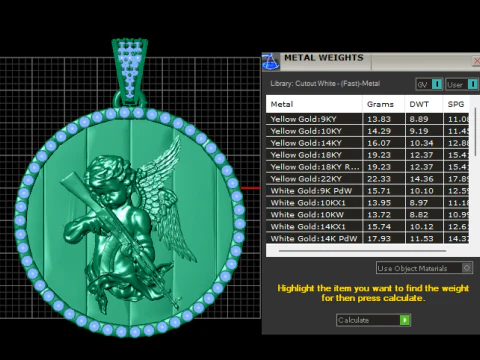Click 19.23 grams in the 18KY R... row
The width and height of the screenshot is (480, 360).
click(379, 167)
